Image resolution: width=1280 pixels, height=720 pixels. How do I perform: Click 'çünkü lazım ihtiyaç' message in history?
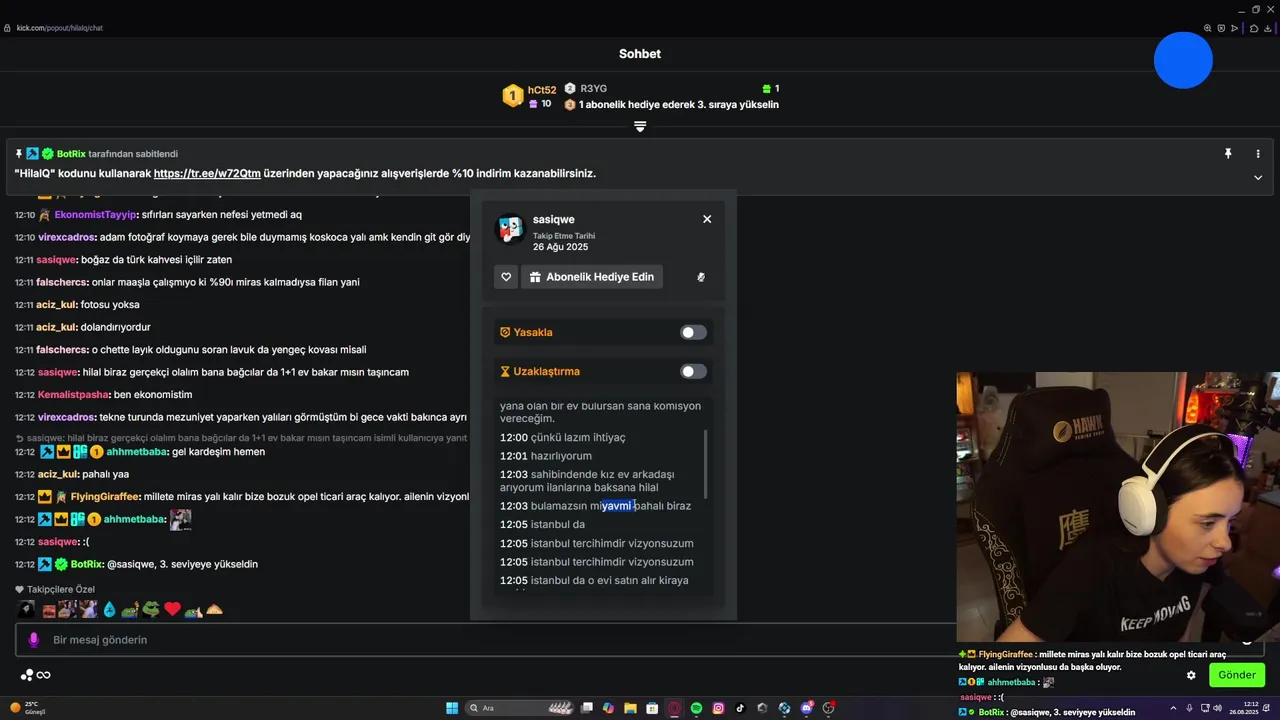coord(563,437)
